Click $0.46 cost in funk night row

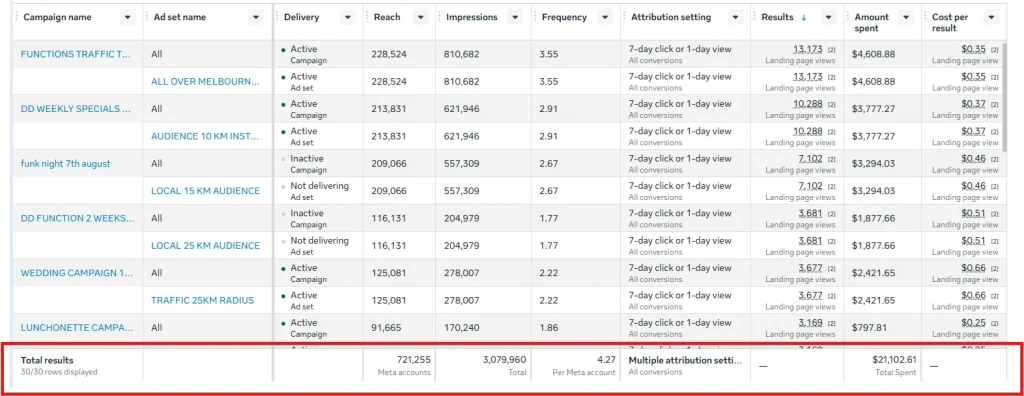tap(974, 159)
